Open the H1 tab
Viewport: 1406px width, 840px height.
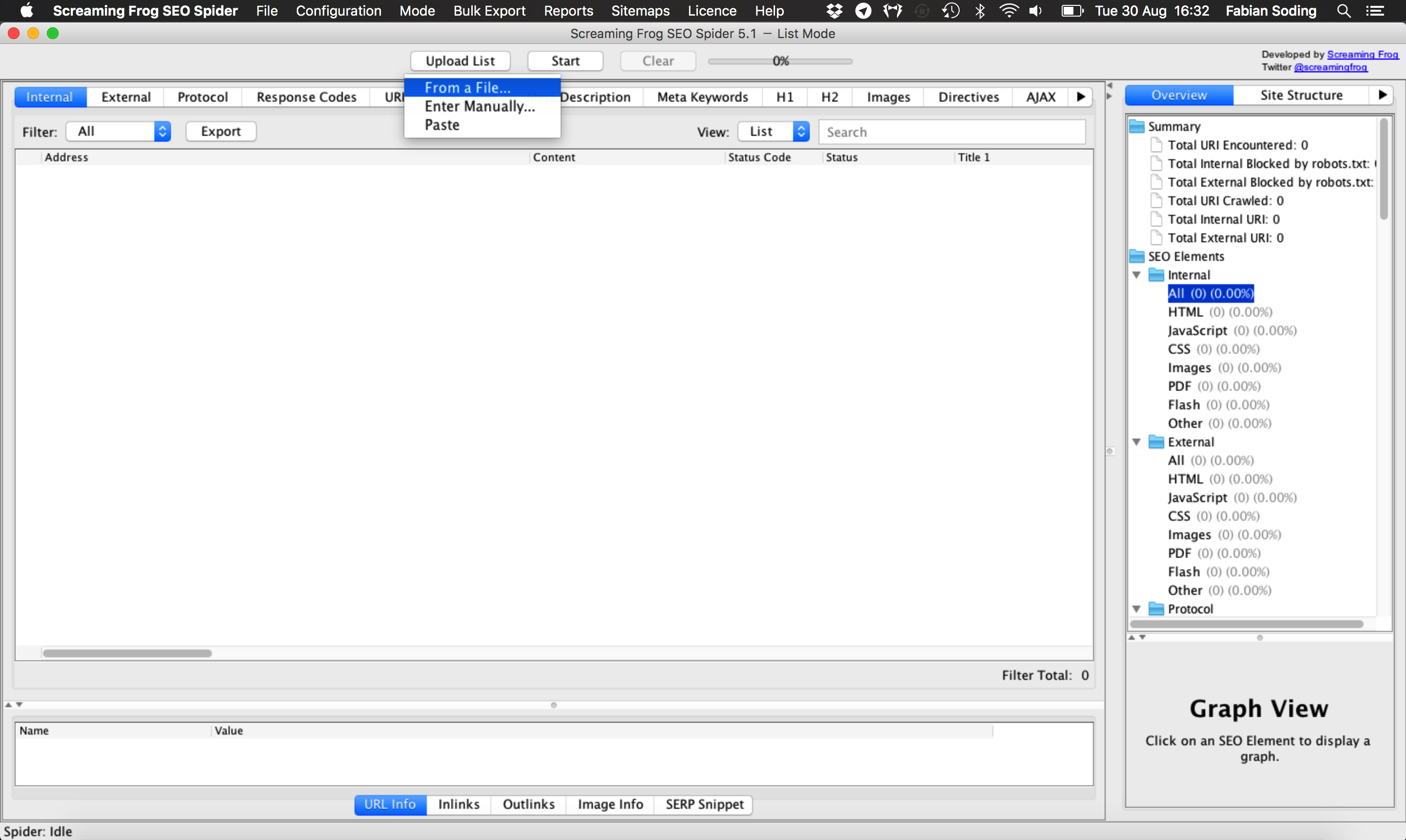[x=784, y=97]
